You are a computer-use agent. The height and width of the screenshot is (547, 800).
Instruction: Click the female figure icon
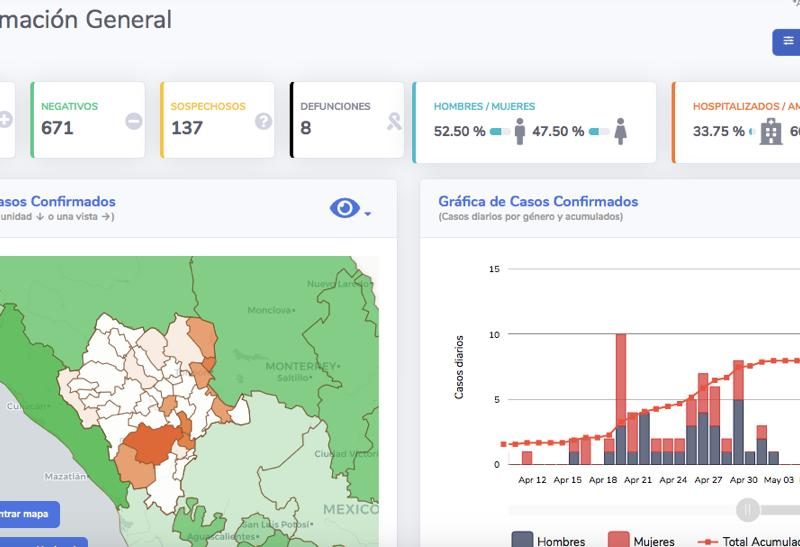(620, 131)
